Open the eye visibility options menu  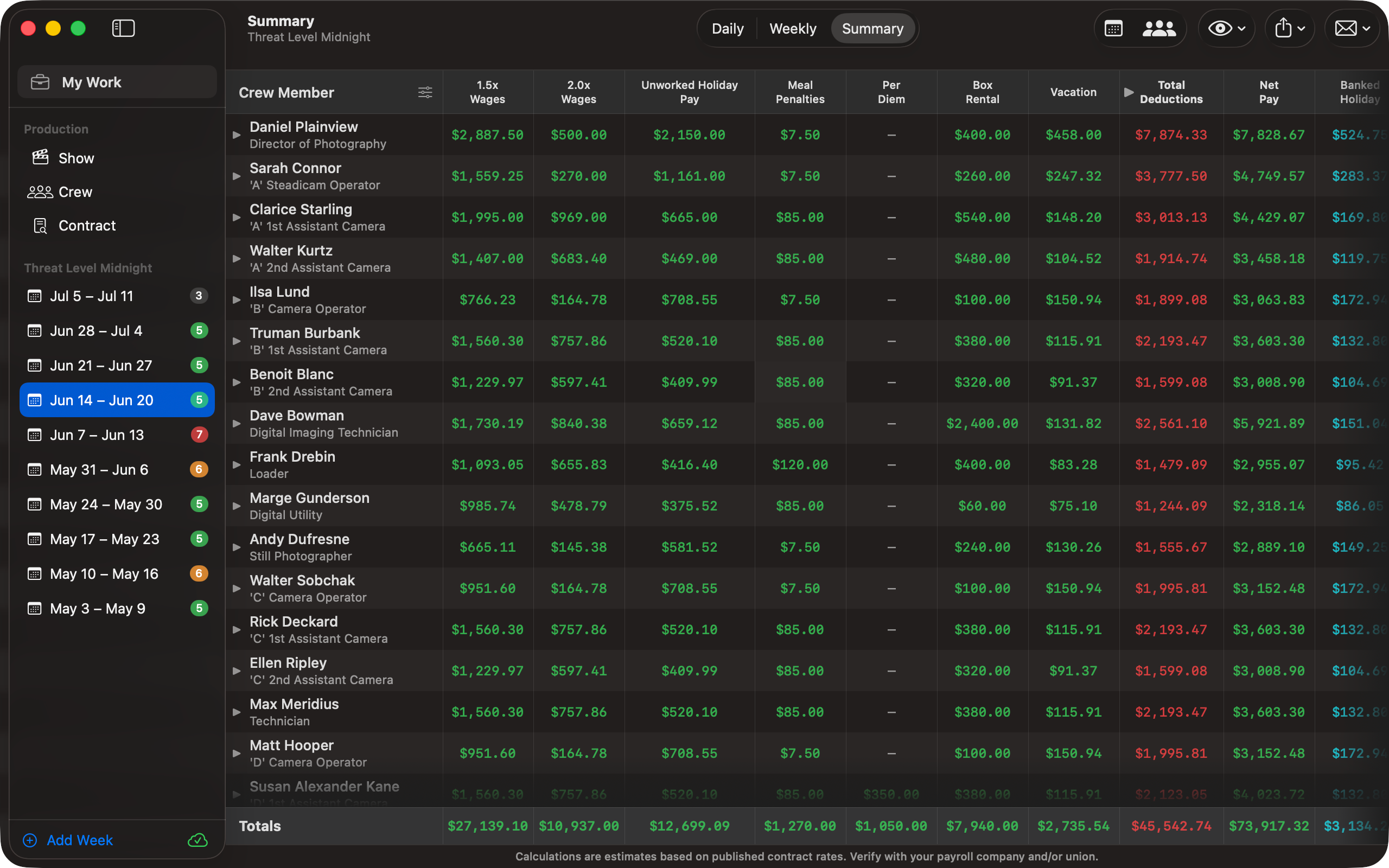(x=1227, y=28)
